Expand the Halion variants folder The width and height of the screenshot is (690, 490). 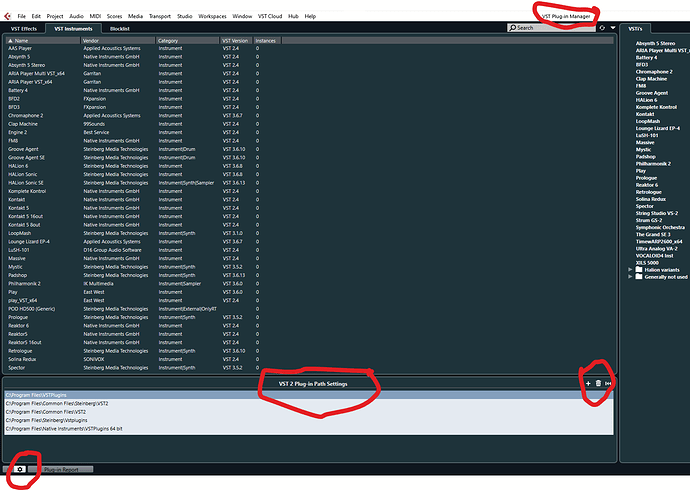coord(630,270)
